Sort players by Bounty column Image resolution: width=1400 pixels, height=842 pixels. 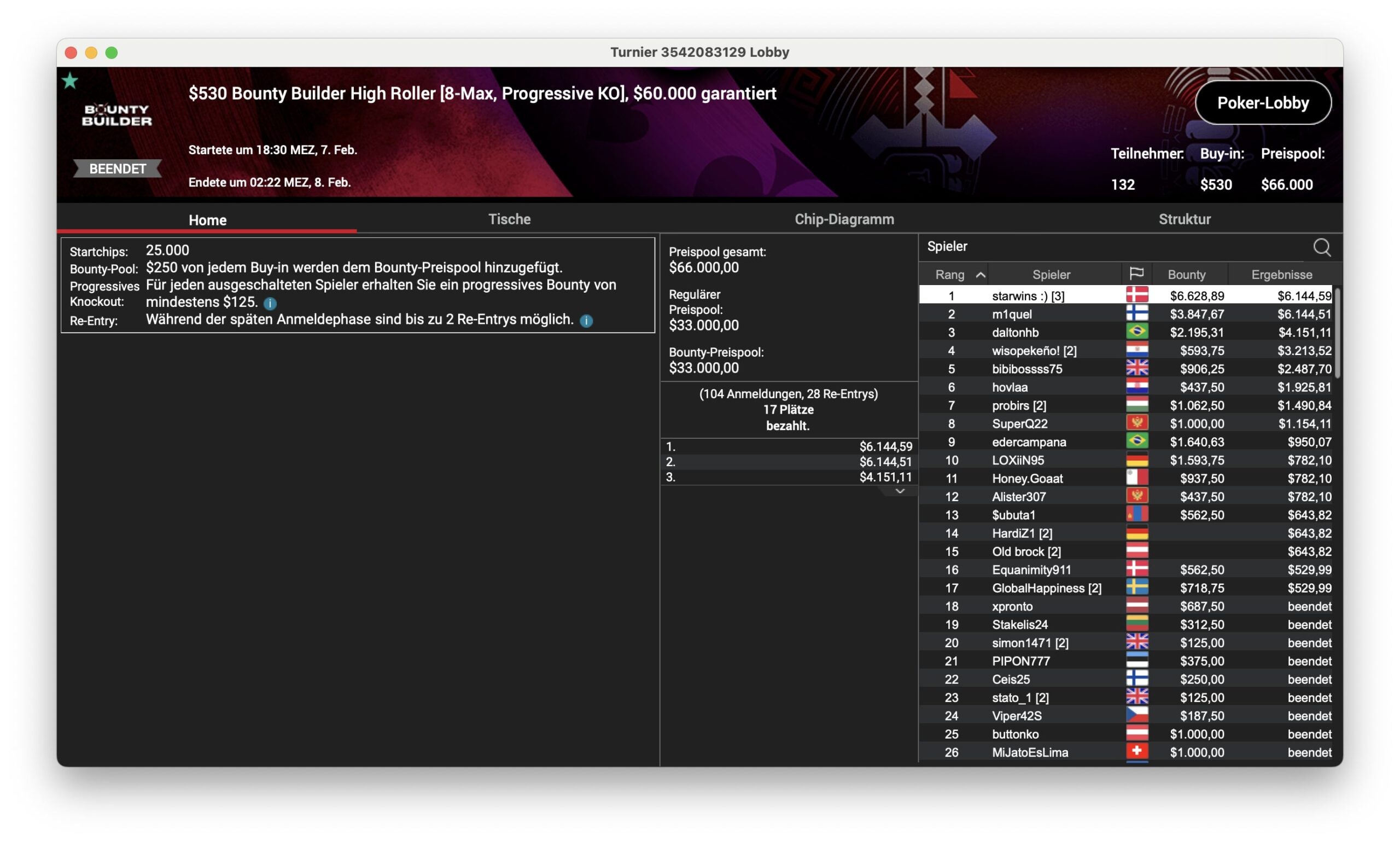pyautogui.click(x=1186, y=275)
